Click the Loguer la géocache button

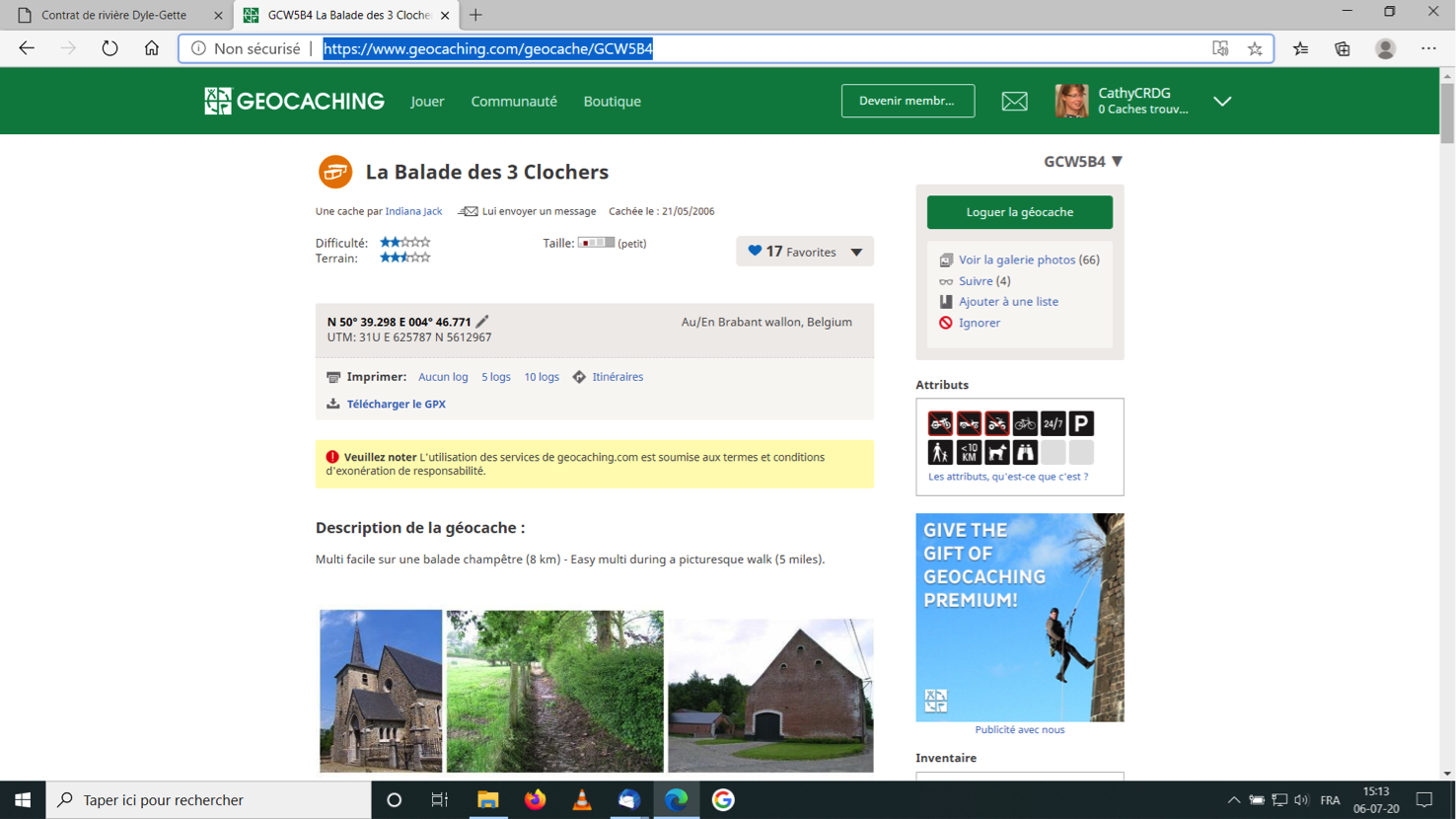(x=1019, y=212)
